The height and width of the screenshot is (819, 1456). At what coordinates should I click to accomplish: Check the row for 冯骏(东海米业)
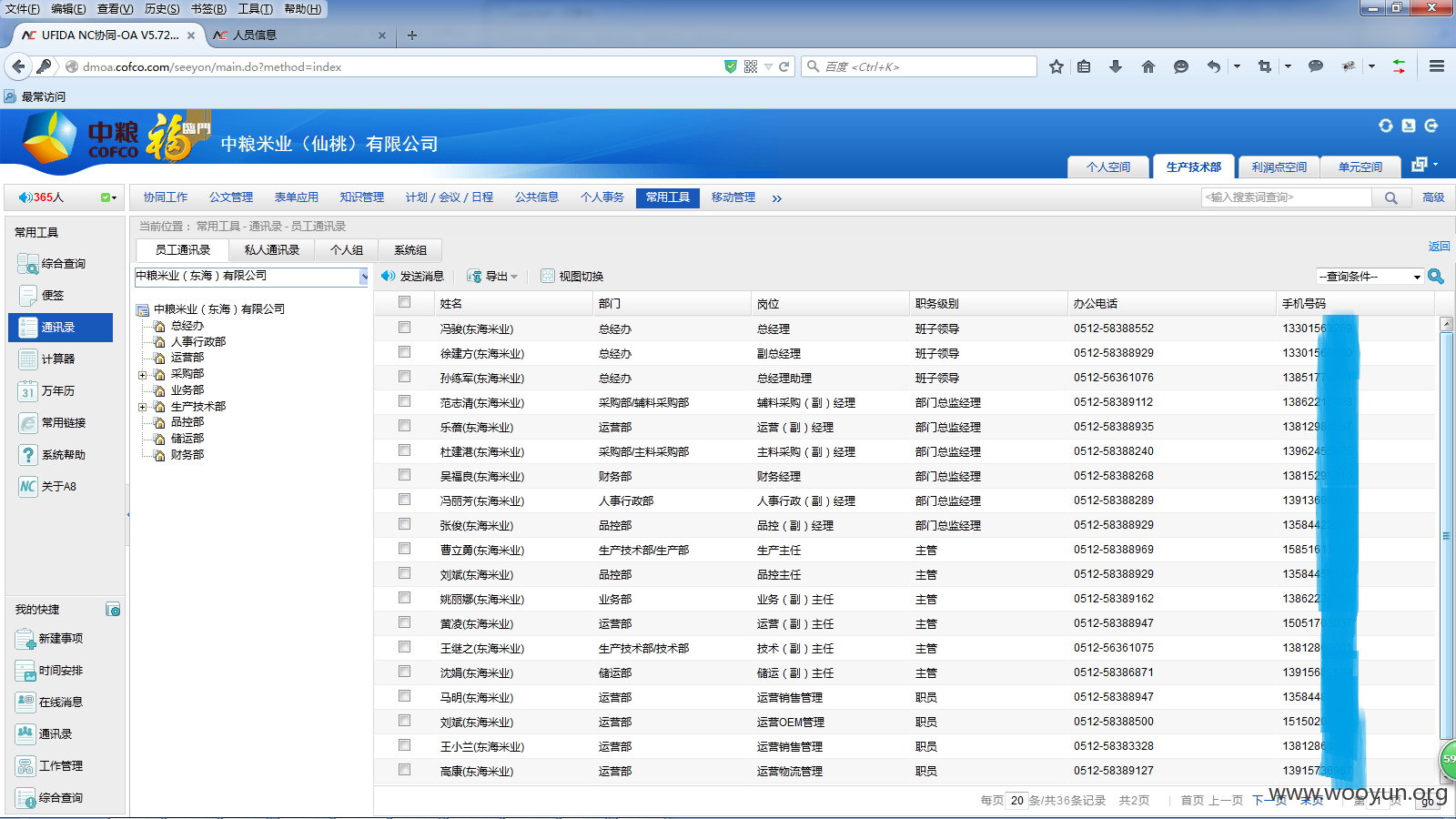point(404,327)
